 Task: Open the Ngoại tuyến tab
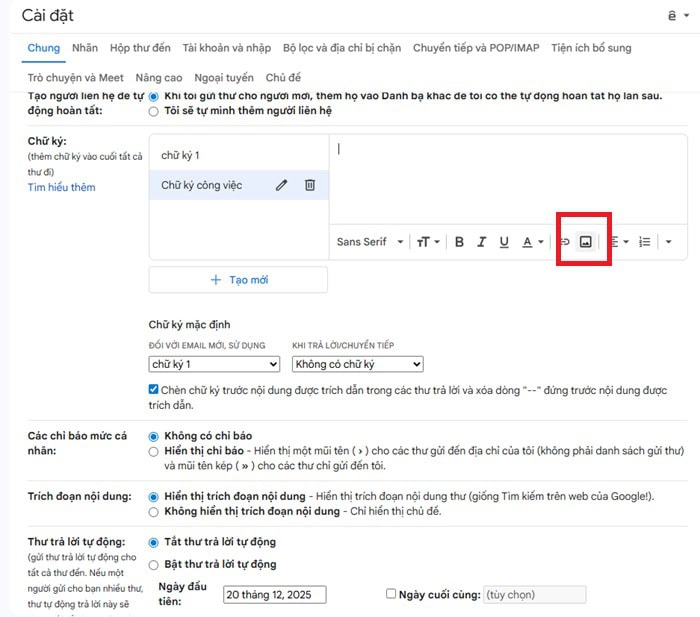pos(224,78)
